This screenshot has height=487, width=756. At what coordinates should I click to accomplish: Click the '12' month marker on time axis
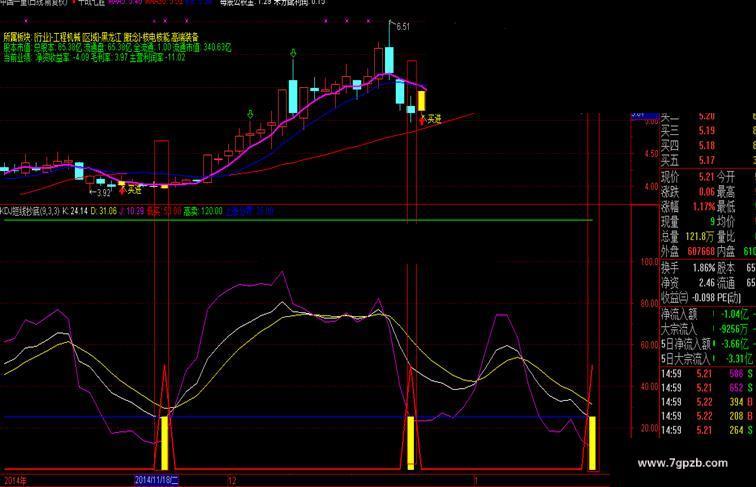point(232,480)
